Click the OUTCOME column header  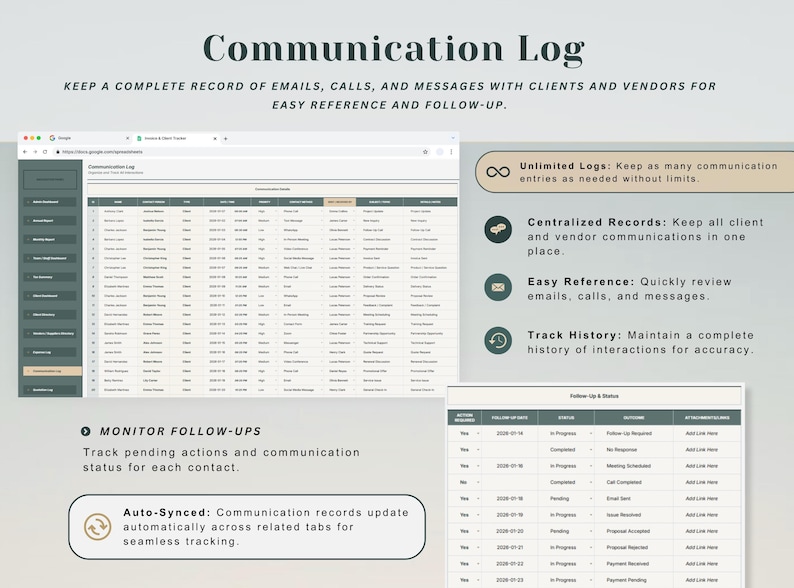coord(633,417)
